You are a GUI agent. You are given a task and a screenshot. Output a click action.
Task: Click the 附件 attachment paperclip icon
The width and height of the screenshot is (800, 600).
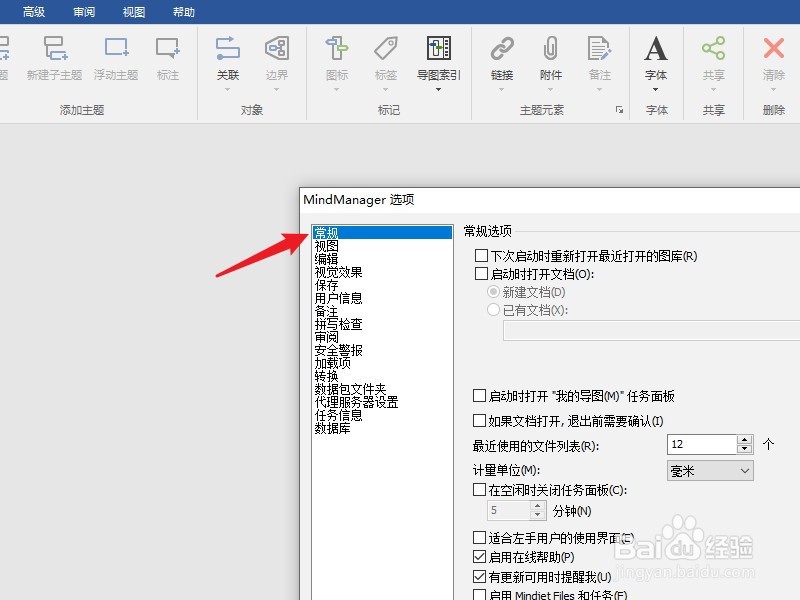[551, 48]
